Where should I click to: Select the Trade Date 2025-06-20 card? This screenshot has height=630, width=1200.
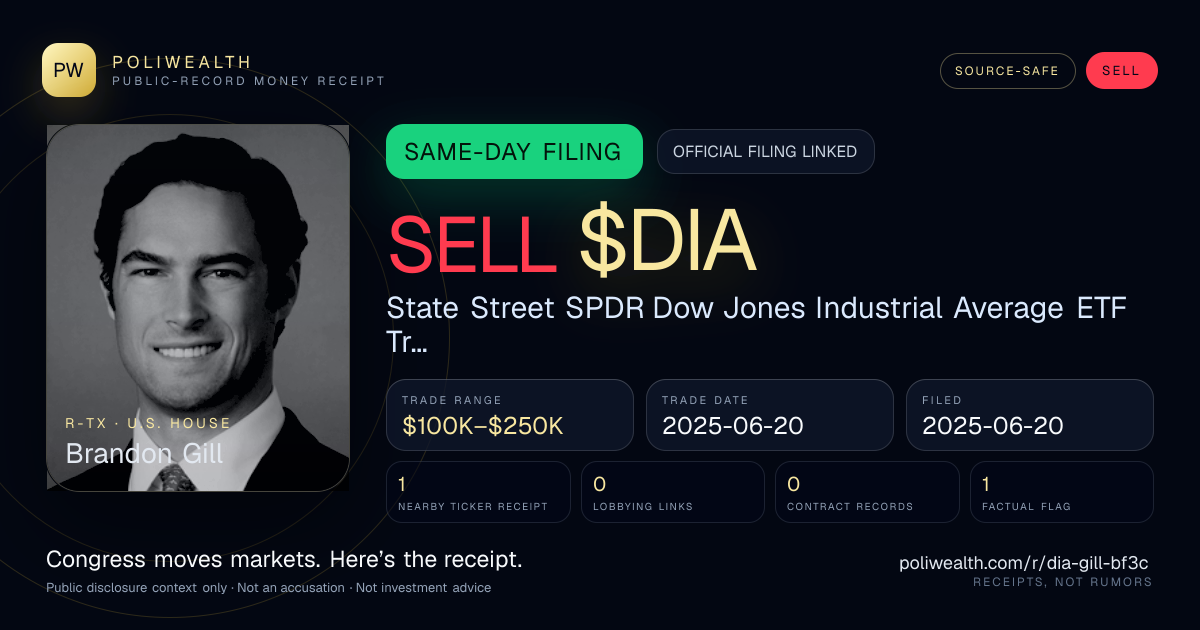pyautogui.click(x=770, y=415)
